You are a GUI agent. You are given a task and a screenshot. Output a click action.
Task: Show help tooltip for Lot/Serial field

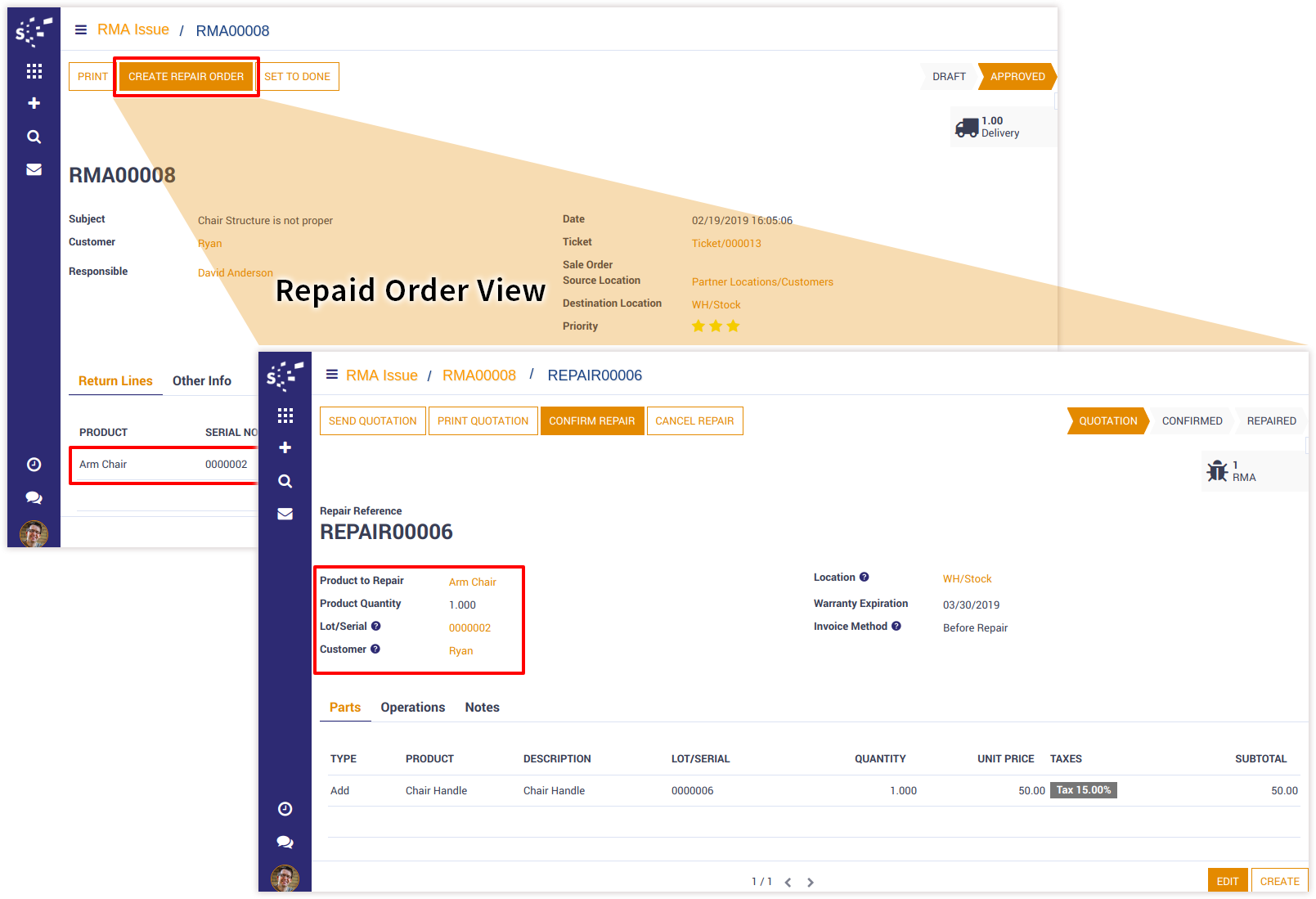pos(376,626)
